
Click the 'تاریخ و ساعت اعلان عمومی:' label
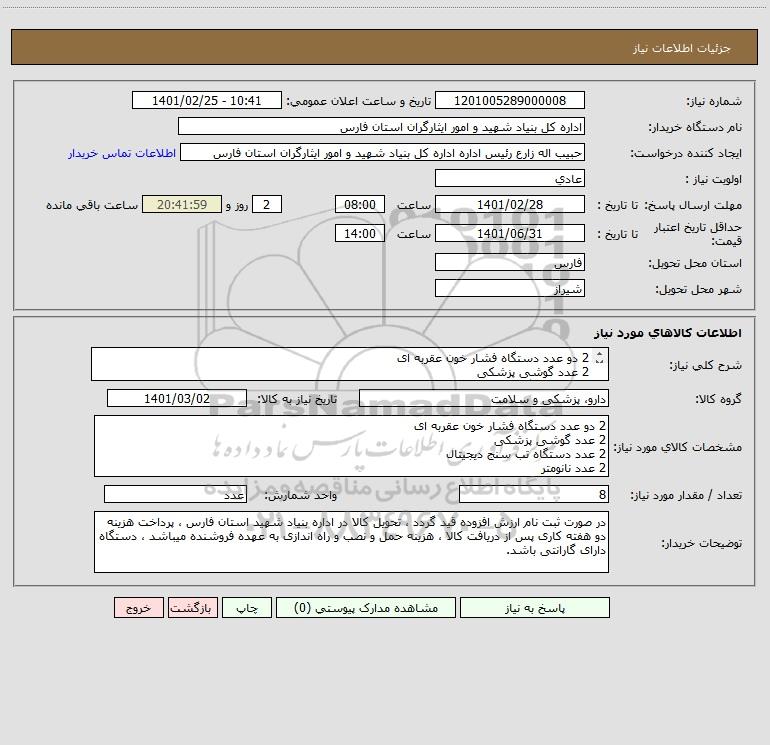point(358,101)
